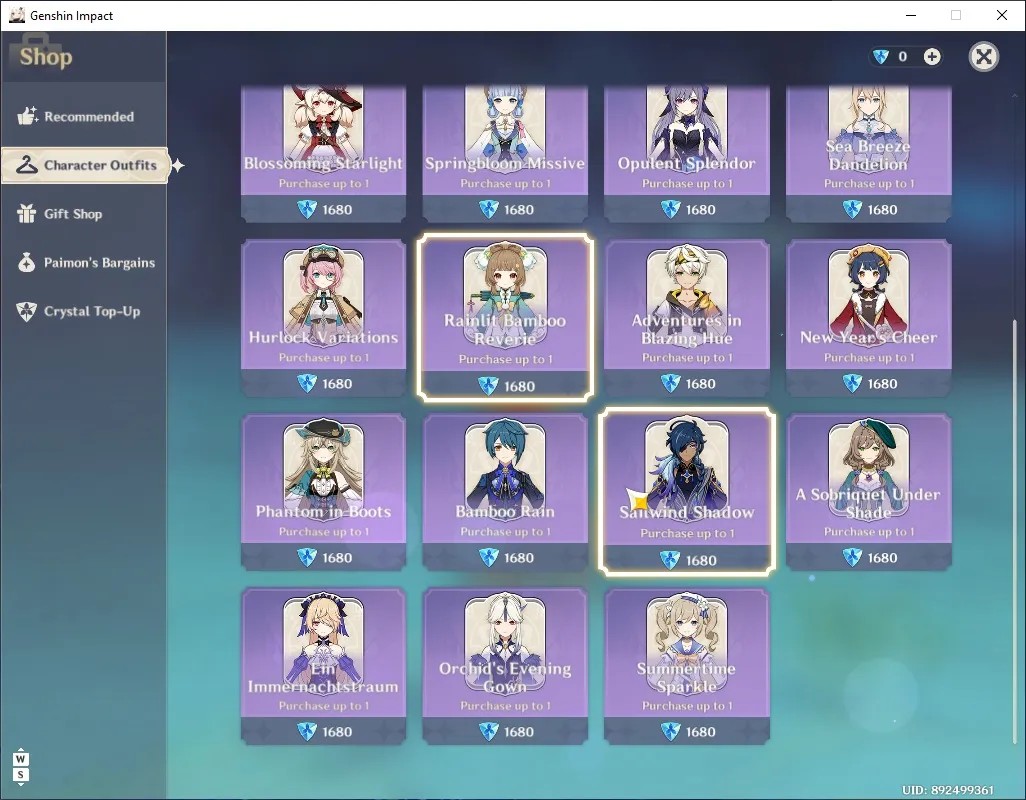Click the crystal icon on A Sobriquet Under Shade price

click(852, 557)
